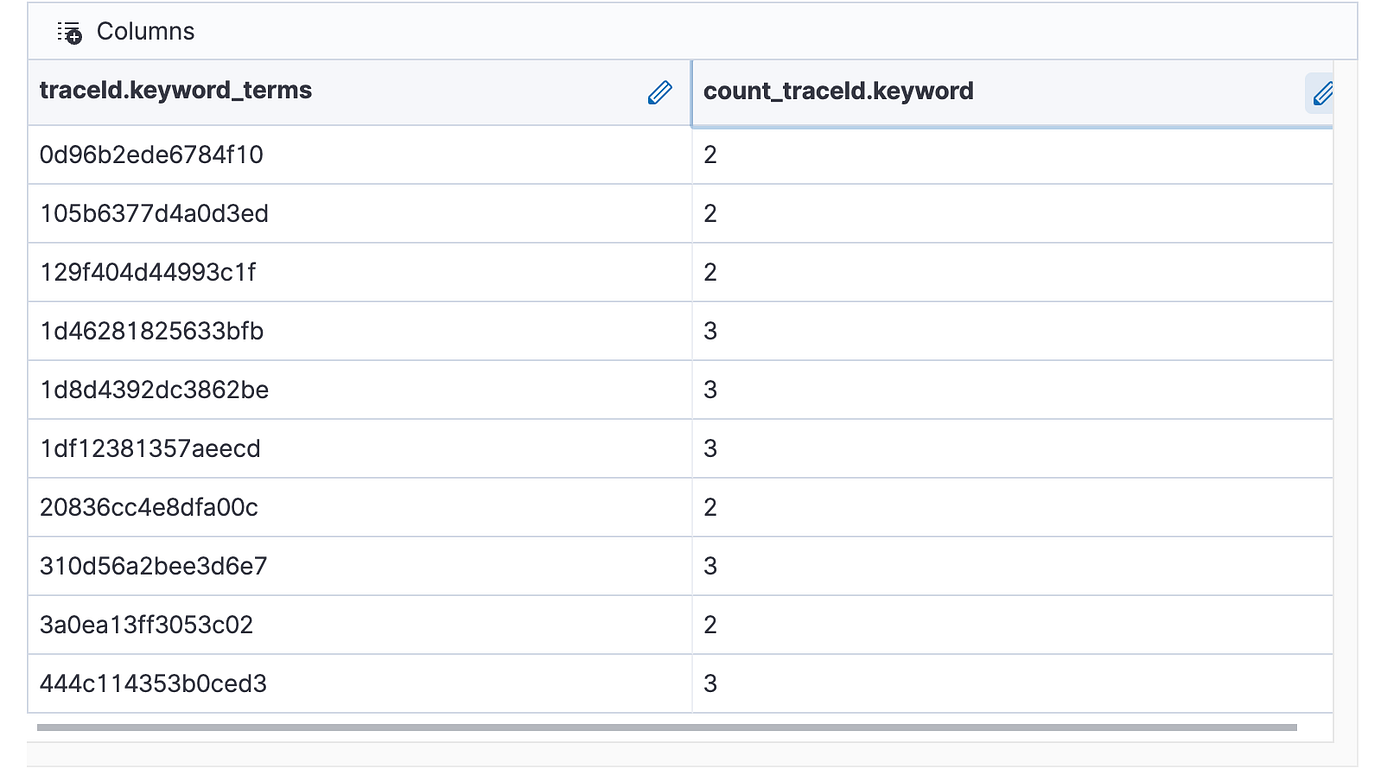Select the count_traceId.keyword column header
This screenshot has width=1400, height=774.
click(838, 92)
